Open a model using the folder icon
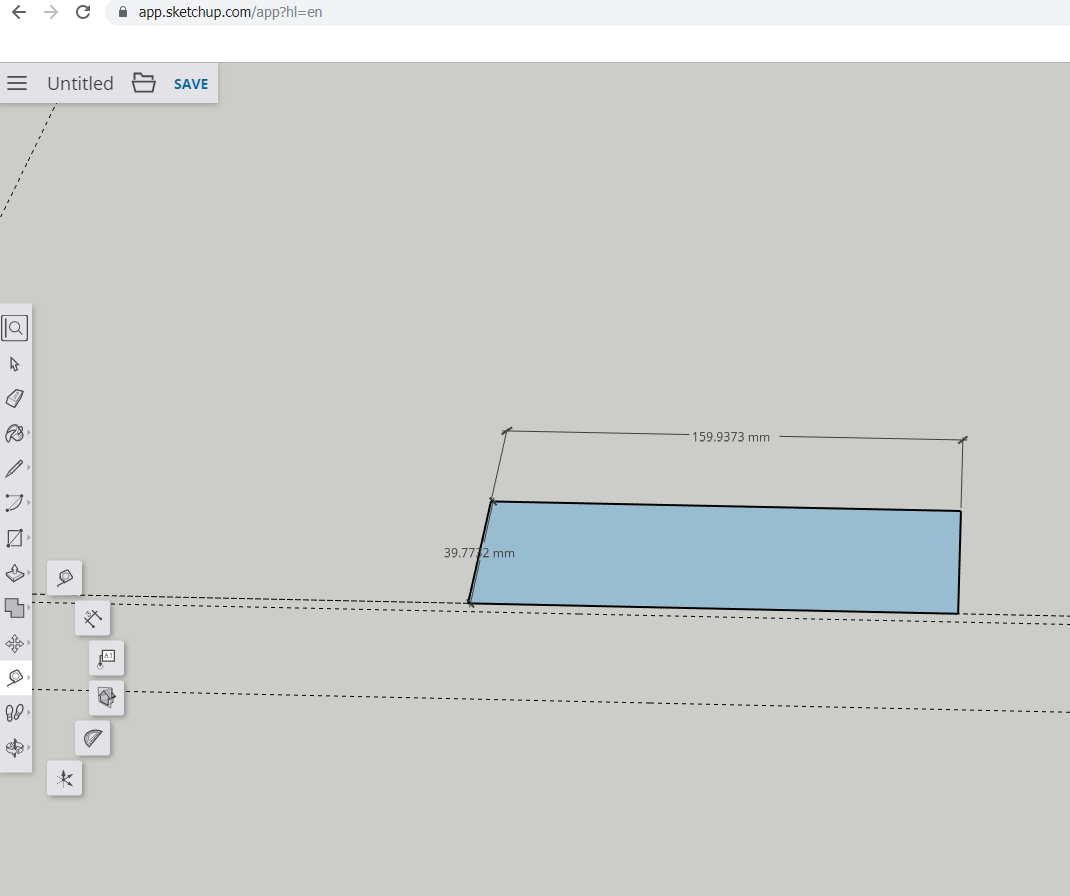The image size is (1070, 896). (x=144, y=83)
